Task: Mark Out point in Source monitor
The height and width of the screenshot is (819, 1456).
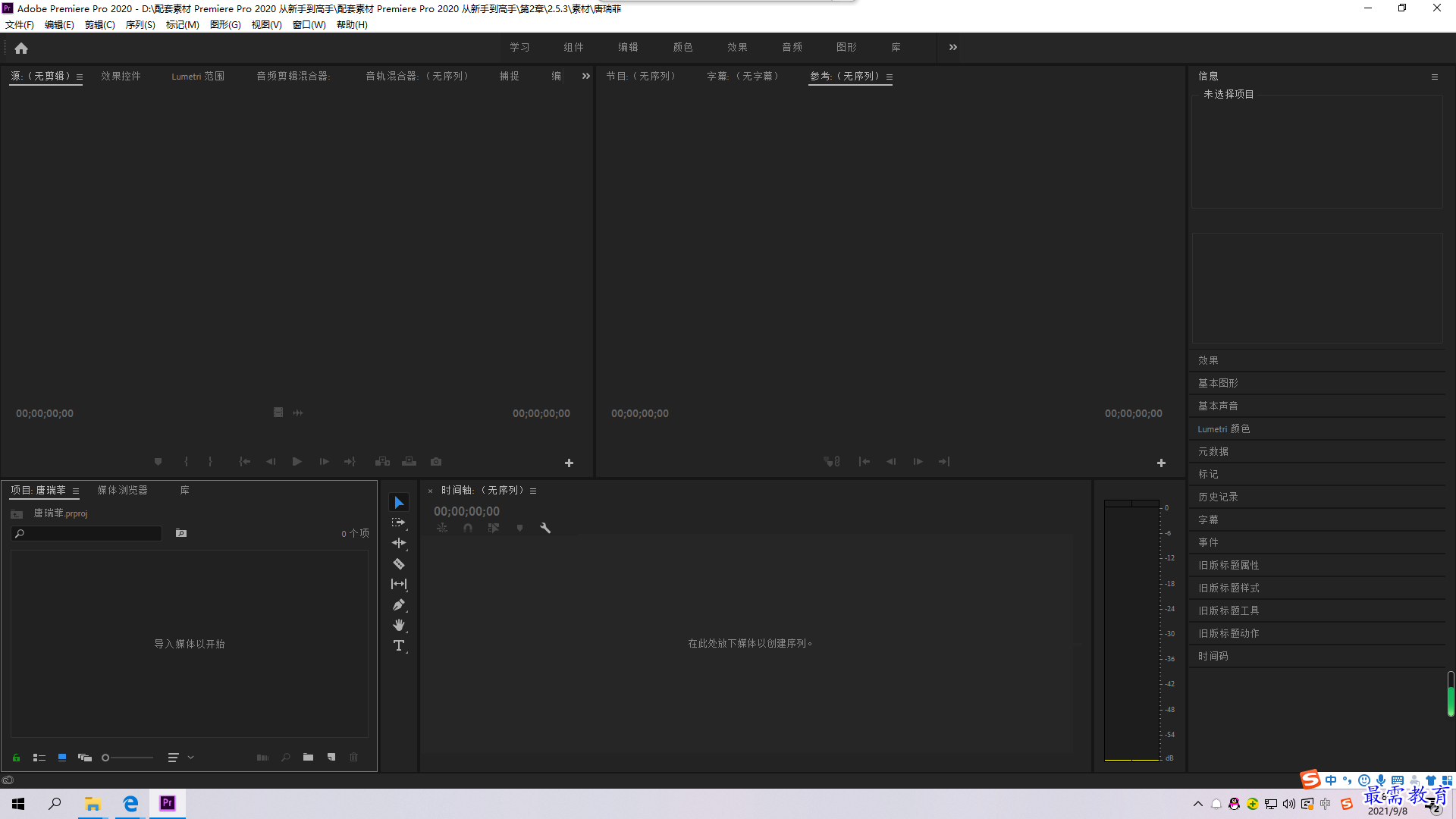Action: (x=210, y=462)
